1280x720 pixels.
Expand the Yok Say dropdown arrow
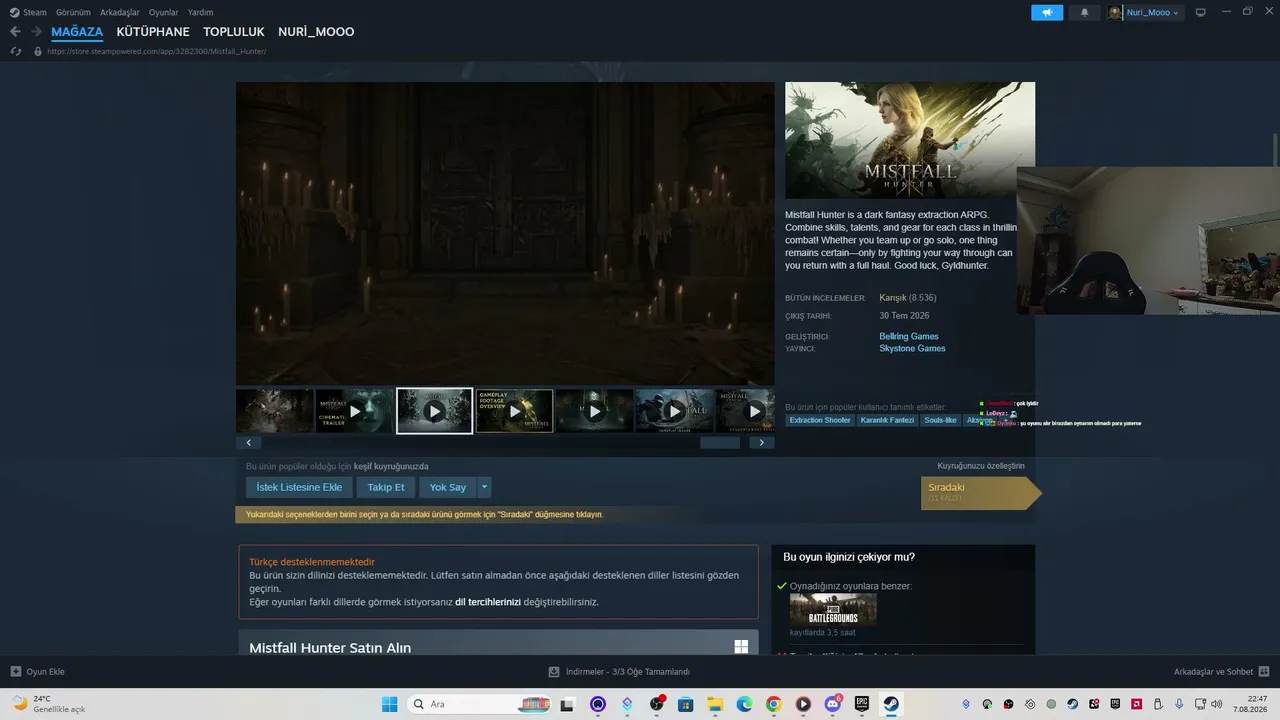[485, 487]
